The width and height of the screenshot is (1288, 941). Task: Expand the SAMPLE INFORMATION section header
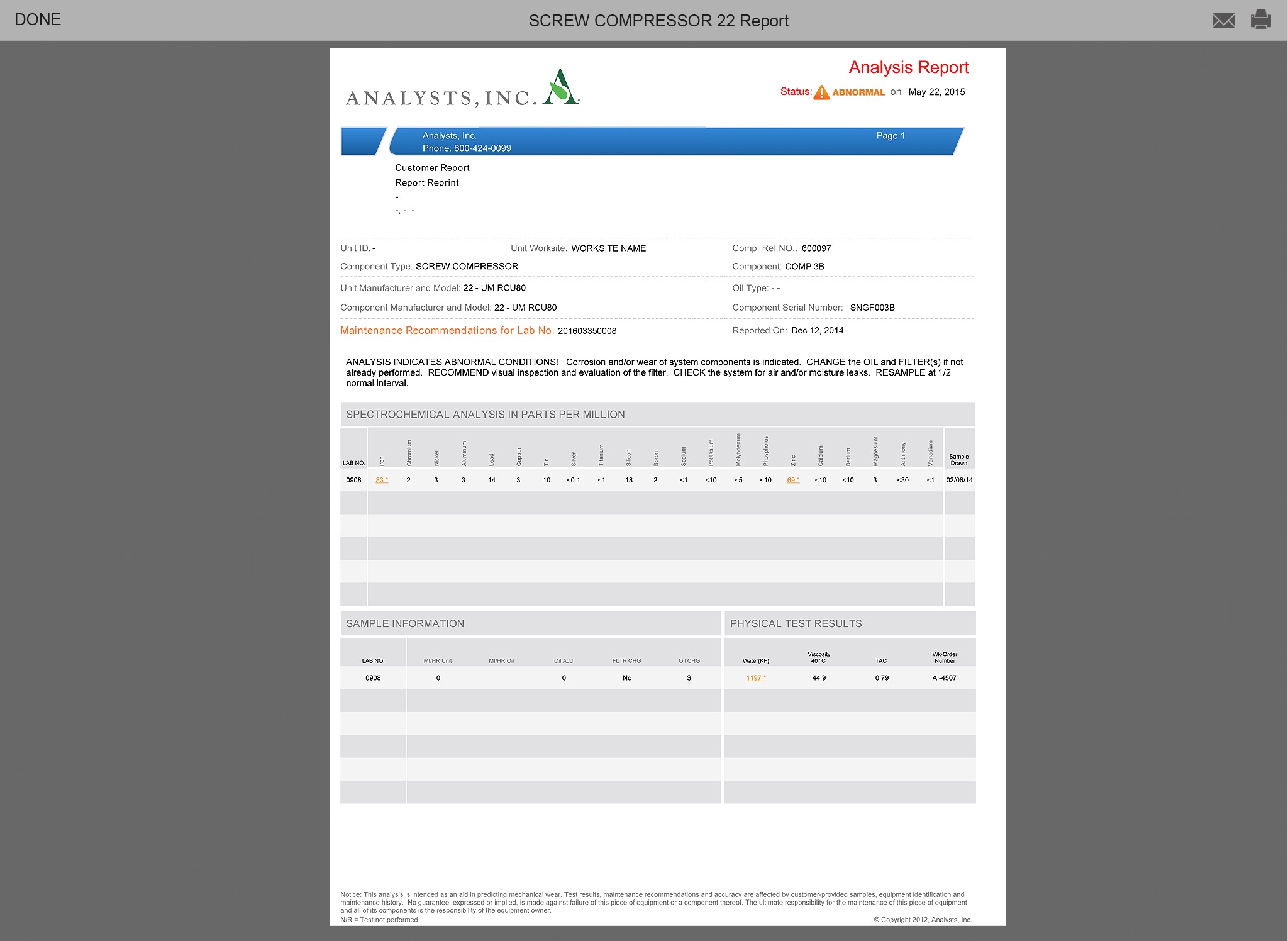click(x=405, y=623)
